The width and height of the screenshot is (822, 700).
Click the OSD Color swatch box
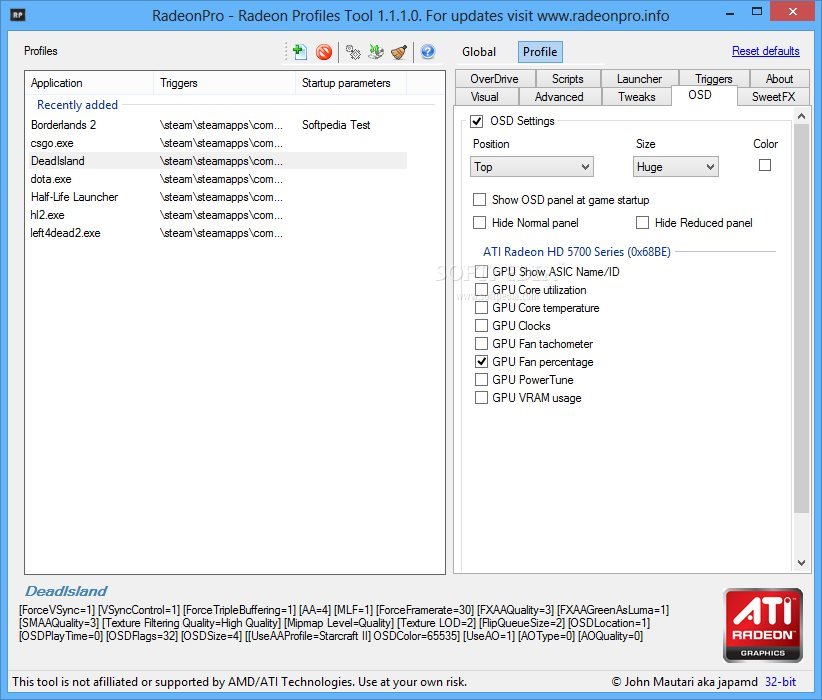765,165
